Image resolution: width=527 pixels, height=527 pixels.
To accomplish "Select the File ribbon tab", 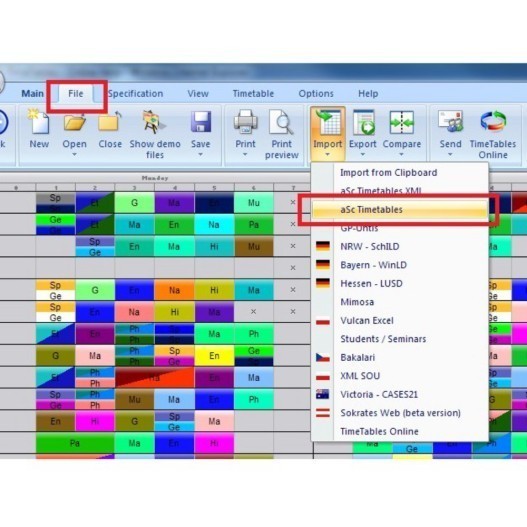I will coord(76,93).
